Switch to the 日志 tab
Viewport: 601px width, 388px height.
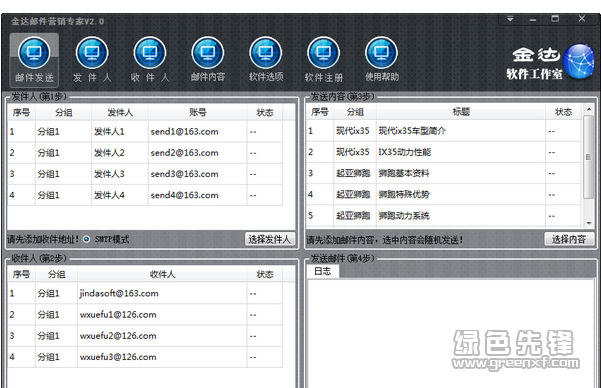[x=322, y=271]
